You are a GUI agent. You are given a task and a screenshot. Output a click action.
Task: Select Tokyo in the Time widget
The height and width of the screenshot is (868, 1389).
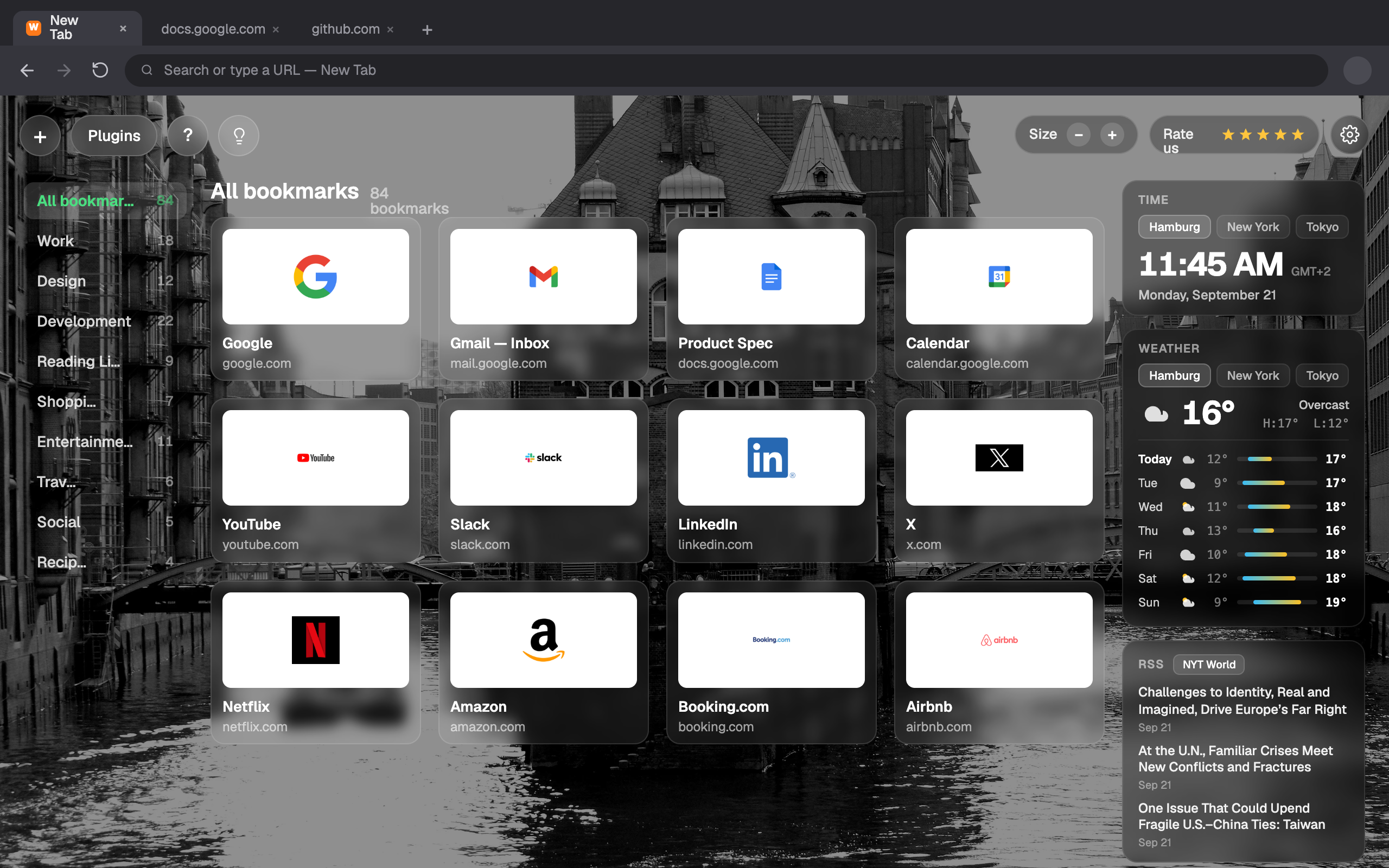coord(1322,227)
